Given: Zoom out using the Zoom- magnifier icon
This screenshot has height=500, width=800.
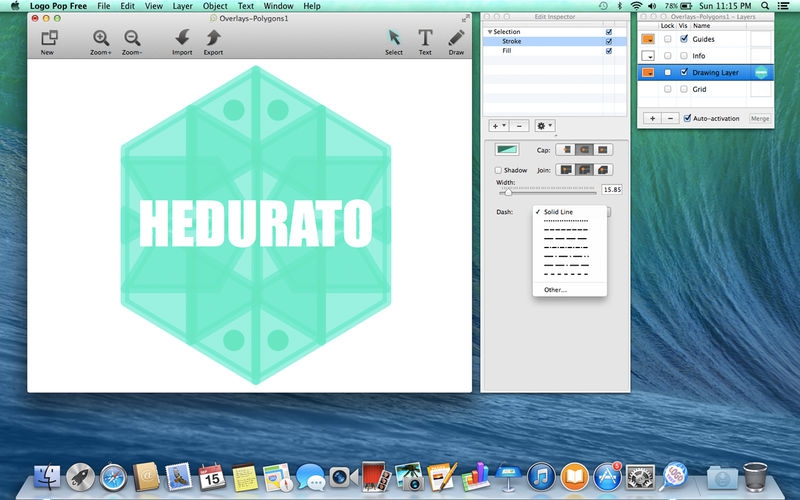Looking at the screenshot, I should pyautogui.click(x=132, y=39).
